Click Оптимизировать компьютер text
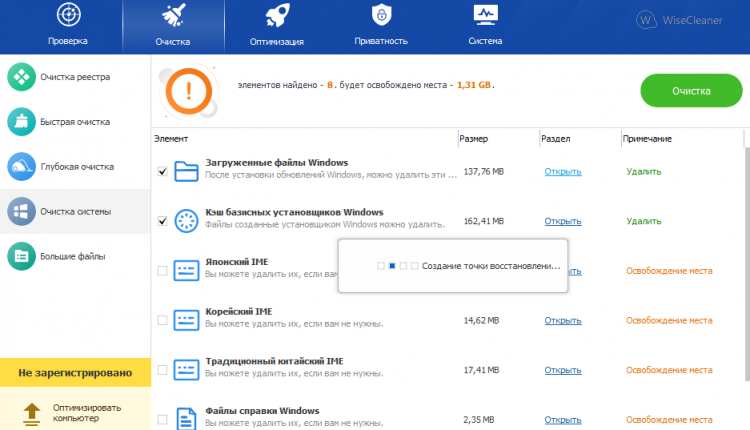 coord(87,413)
